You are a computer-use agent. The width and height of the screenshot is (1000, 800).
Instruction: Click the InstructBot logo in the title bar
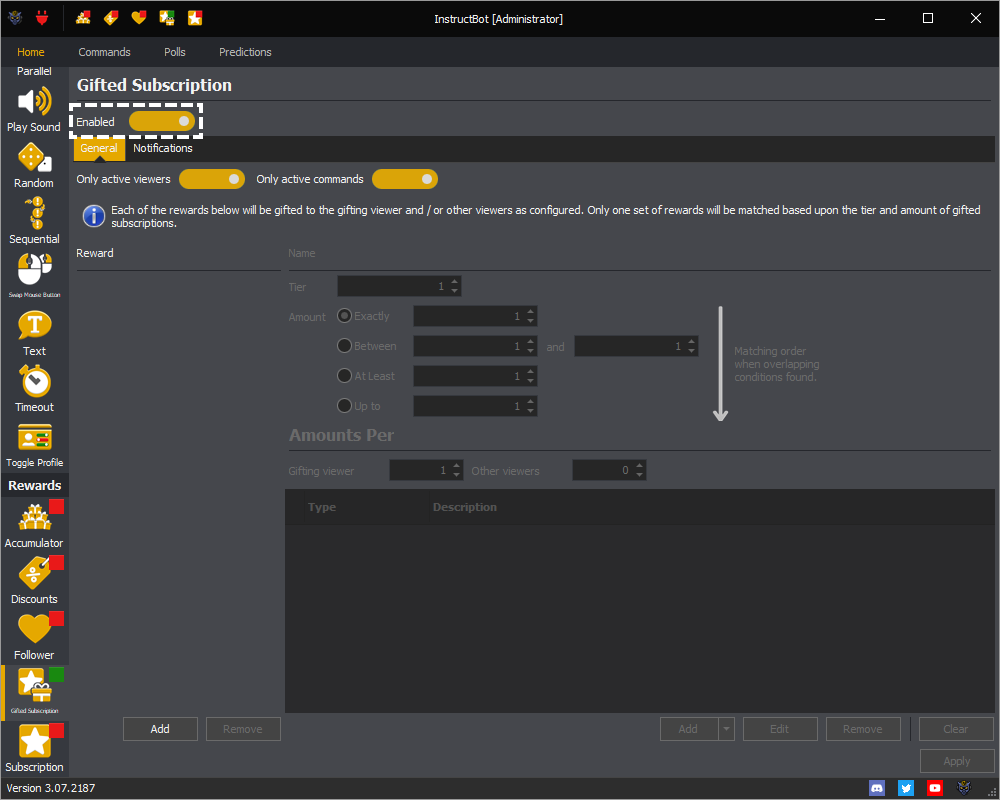click(x=15, y=18)
